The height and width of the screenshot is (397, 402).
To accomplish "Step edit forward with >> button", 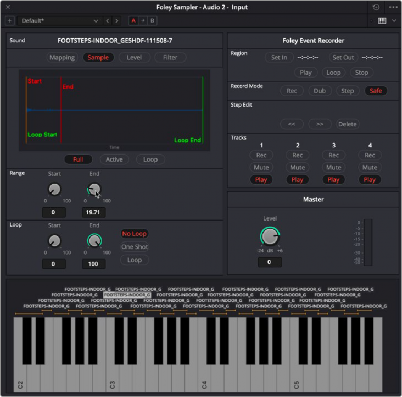I will tap(320, 124).
